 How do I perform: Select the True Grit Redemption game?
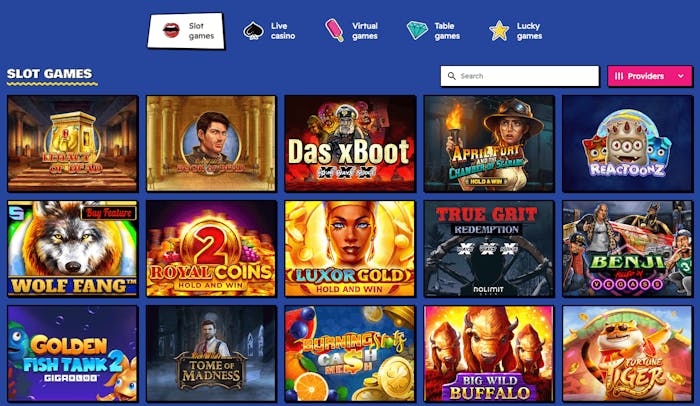coord(489,249)
